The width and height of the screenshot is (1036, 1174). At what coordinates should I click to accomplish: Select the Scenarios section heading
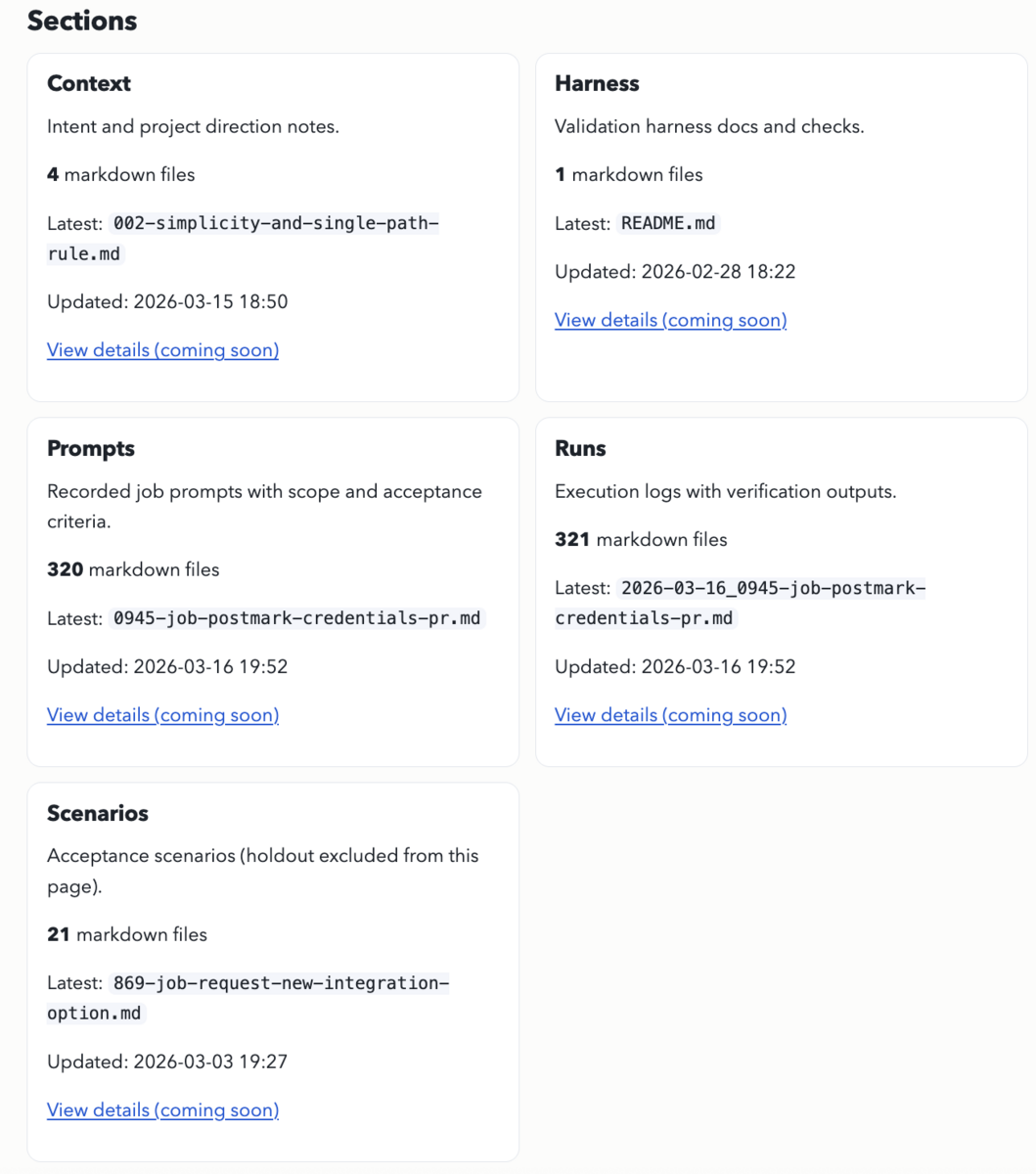click(98, 813)
